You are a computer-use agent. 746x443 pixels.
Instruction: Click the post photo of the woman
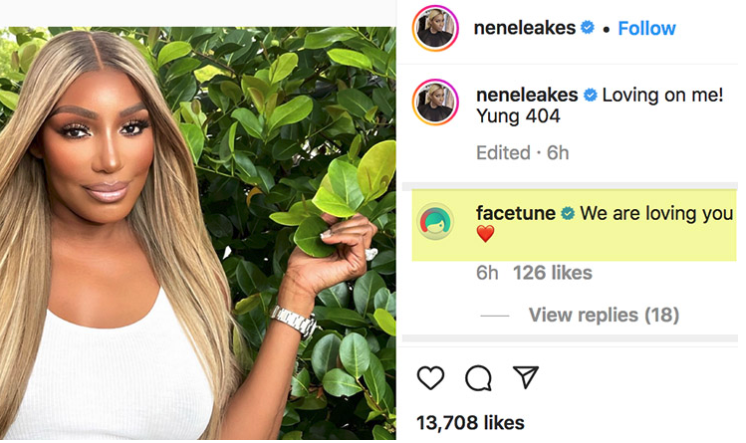click(198, 230)
